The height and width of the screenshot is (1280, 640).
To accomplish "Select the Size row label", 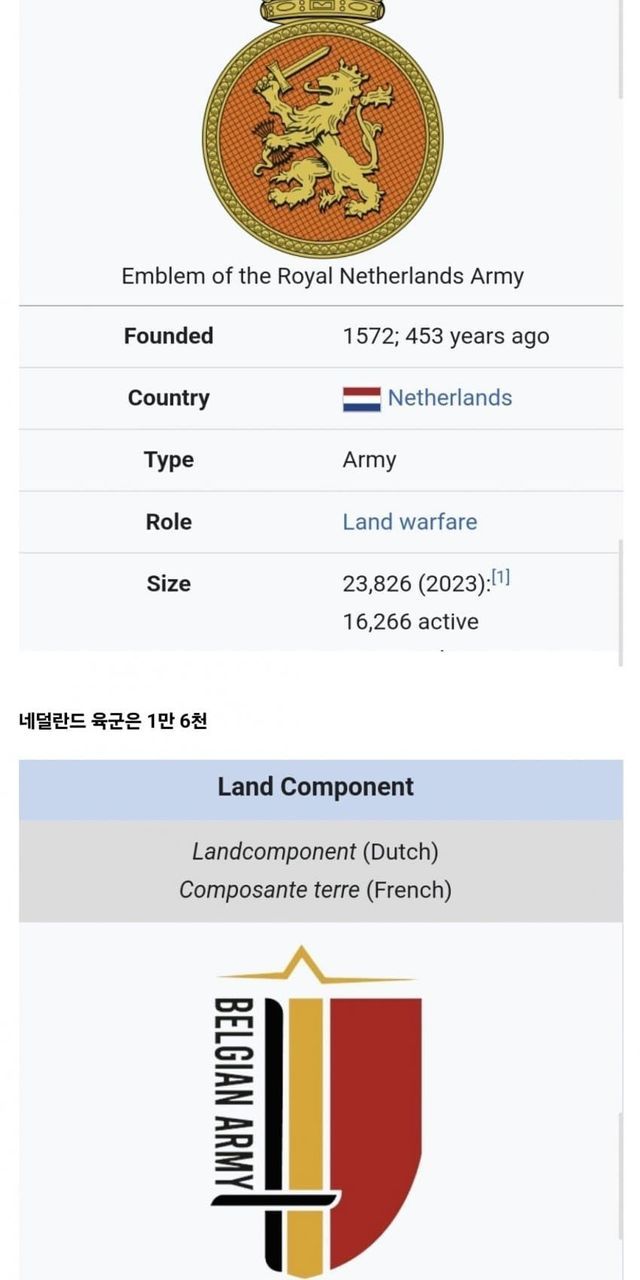I will 169,584.
